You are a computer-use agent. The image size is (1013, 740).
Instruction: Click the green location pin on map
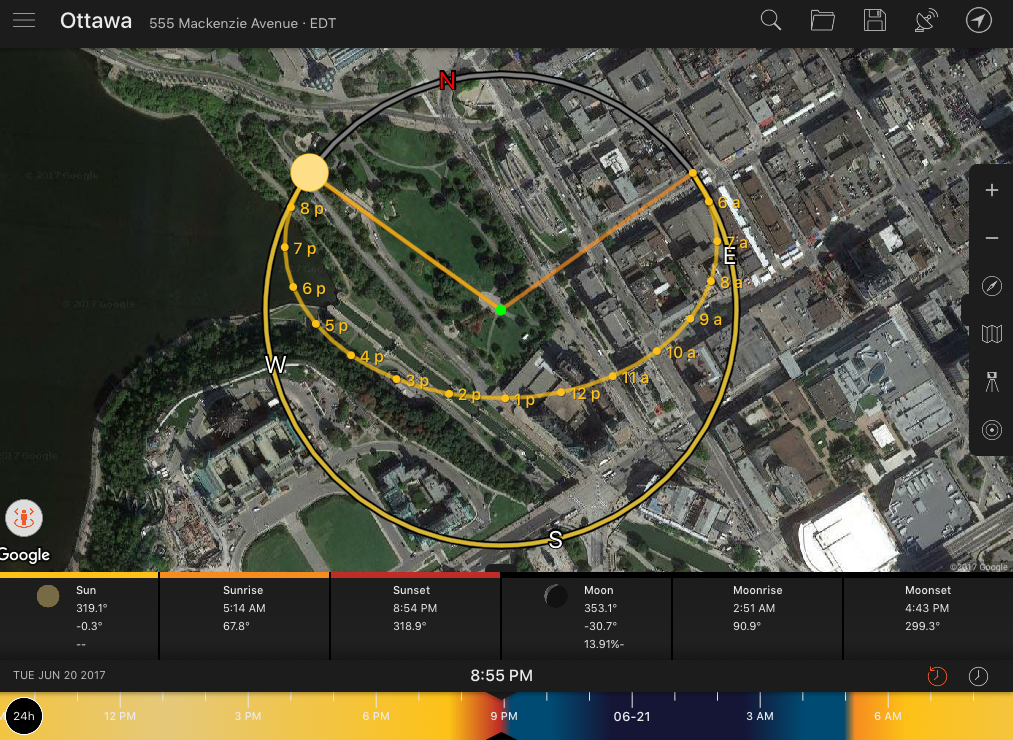[500, 310]
